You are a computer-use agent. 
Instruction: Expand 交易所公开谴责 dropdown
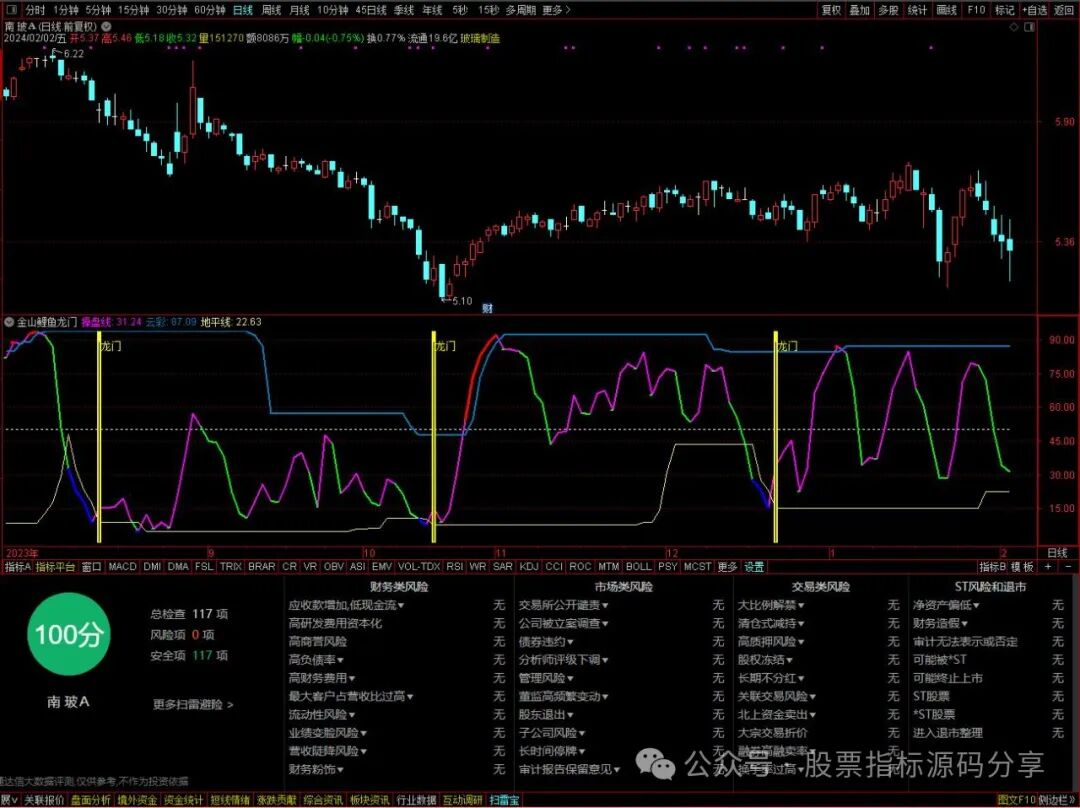point(605,605)
